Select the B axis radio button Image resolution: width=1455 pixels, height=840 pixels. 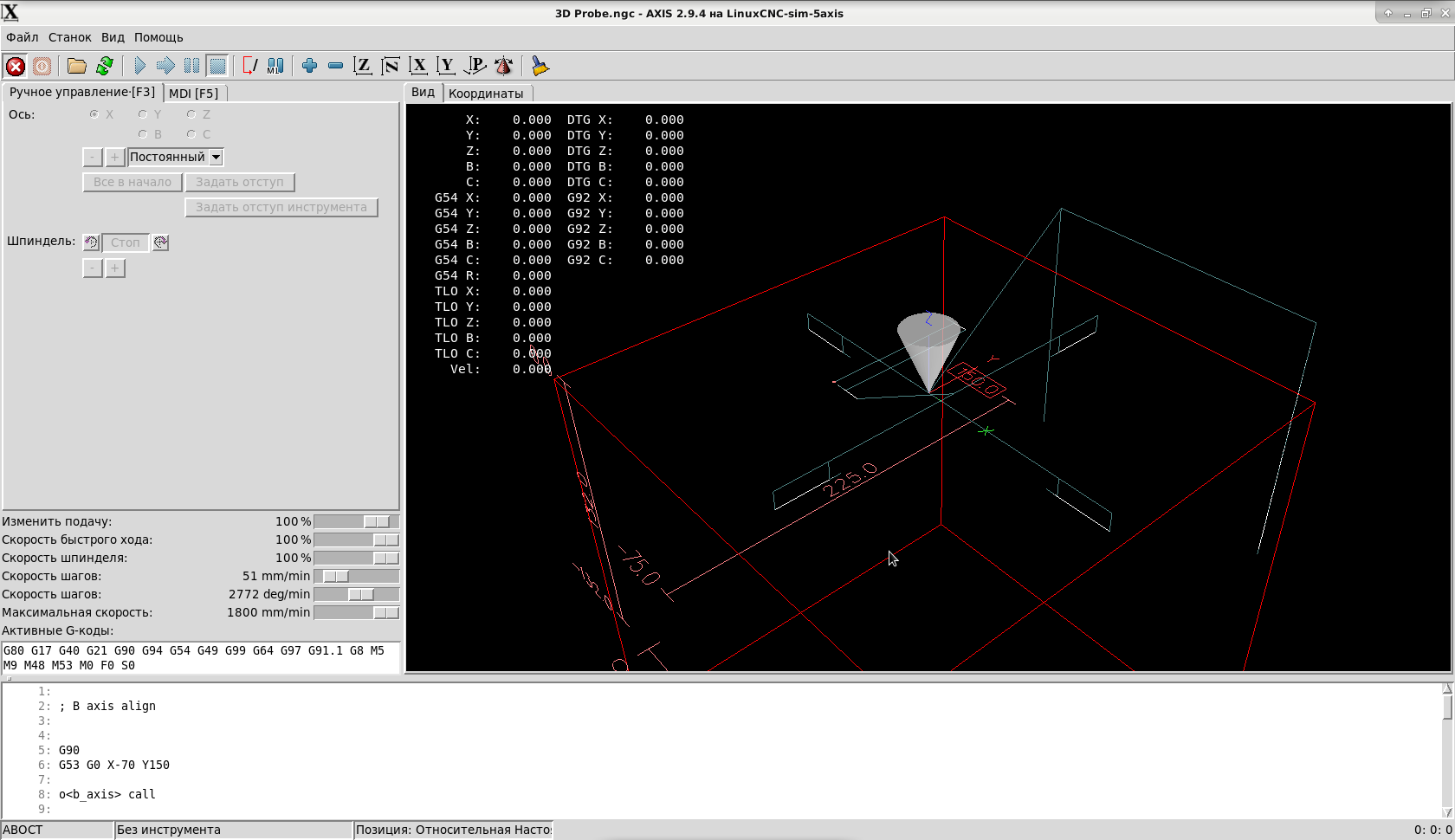tap(143, 134)
